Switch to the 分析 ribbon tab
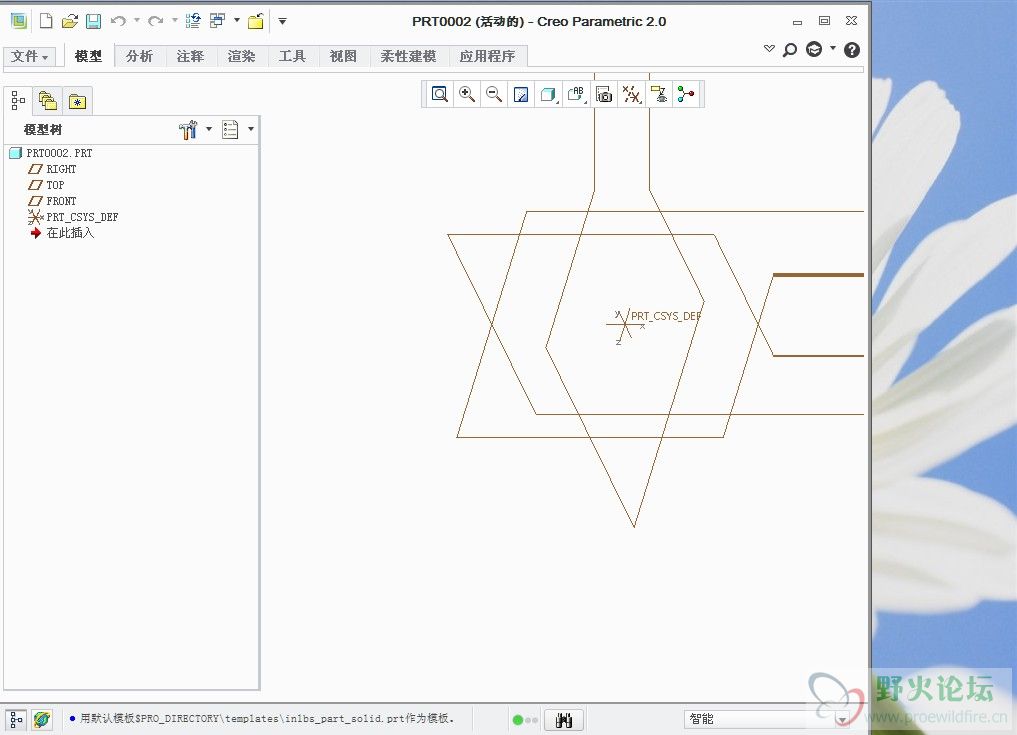Image resolution: width=1017 pixels, height=735 pixels. pyautogui.click(x=139, y=56)
